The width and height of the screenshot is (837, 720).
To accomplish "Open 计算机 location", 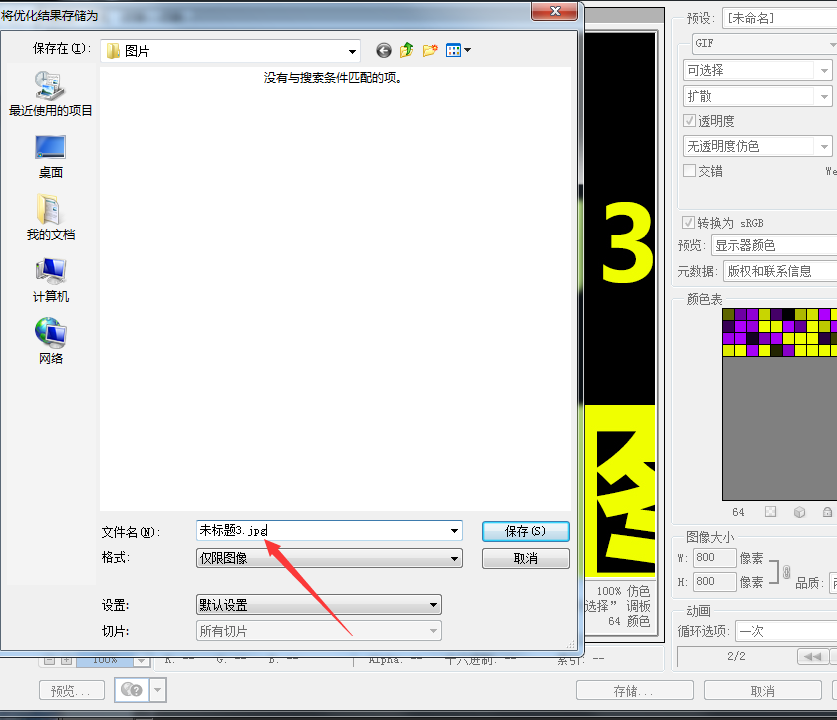I will 51,280.
